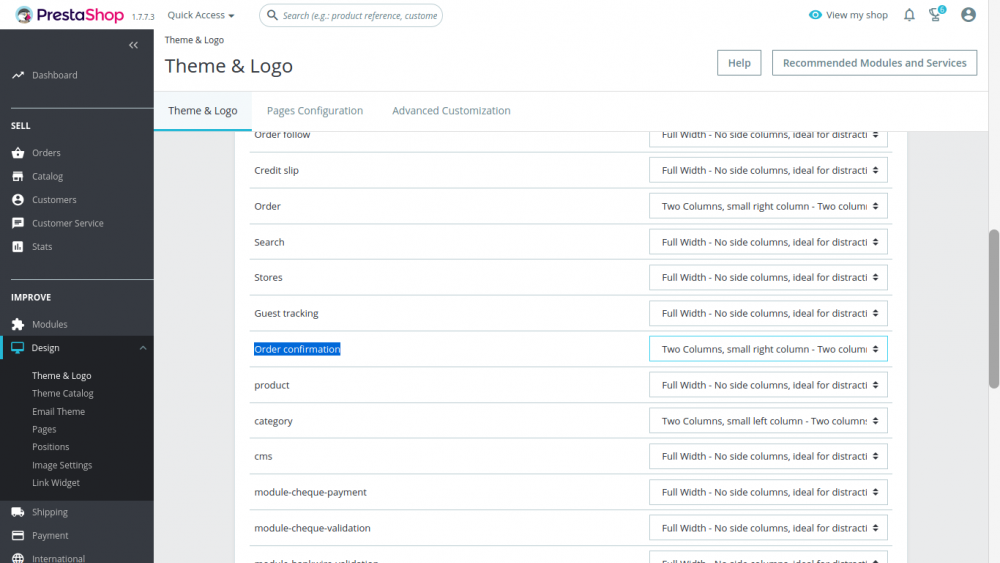Image resolution: width=1000 pixels, height=563 pixels.
Task: Click the International globe icon
Action: 18,559
